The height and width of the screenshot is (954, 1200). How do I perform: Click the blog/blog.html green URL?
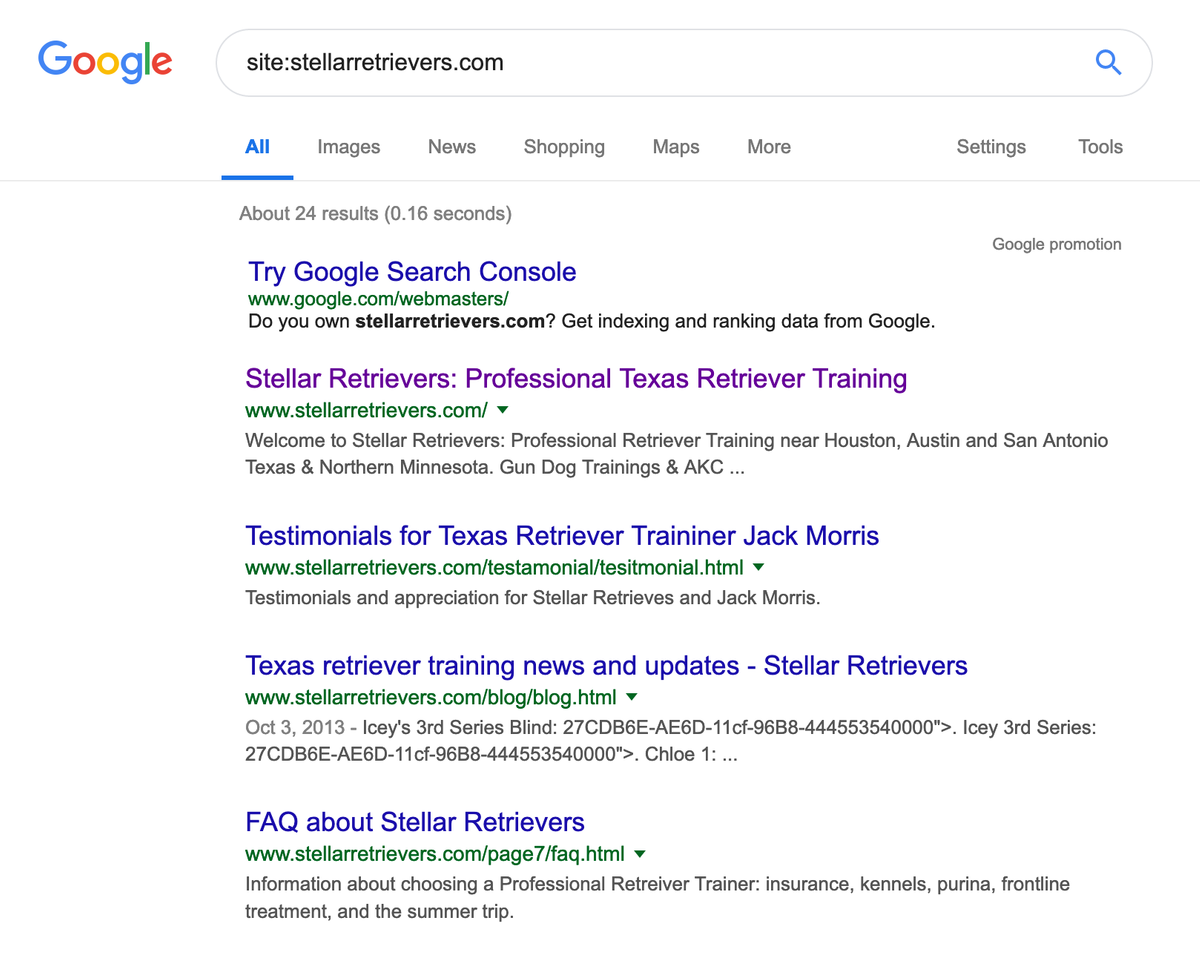430,697
